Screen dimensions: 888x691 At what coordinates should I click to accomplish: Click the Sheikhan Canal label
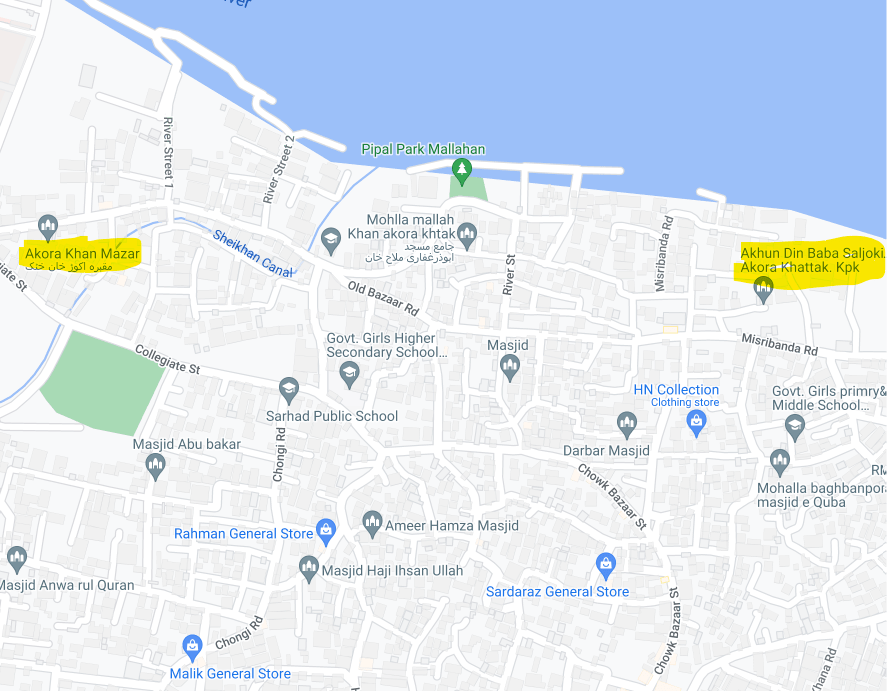click(253, 254)
